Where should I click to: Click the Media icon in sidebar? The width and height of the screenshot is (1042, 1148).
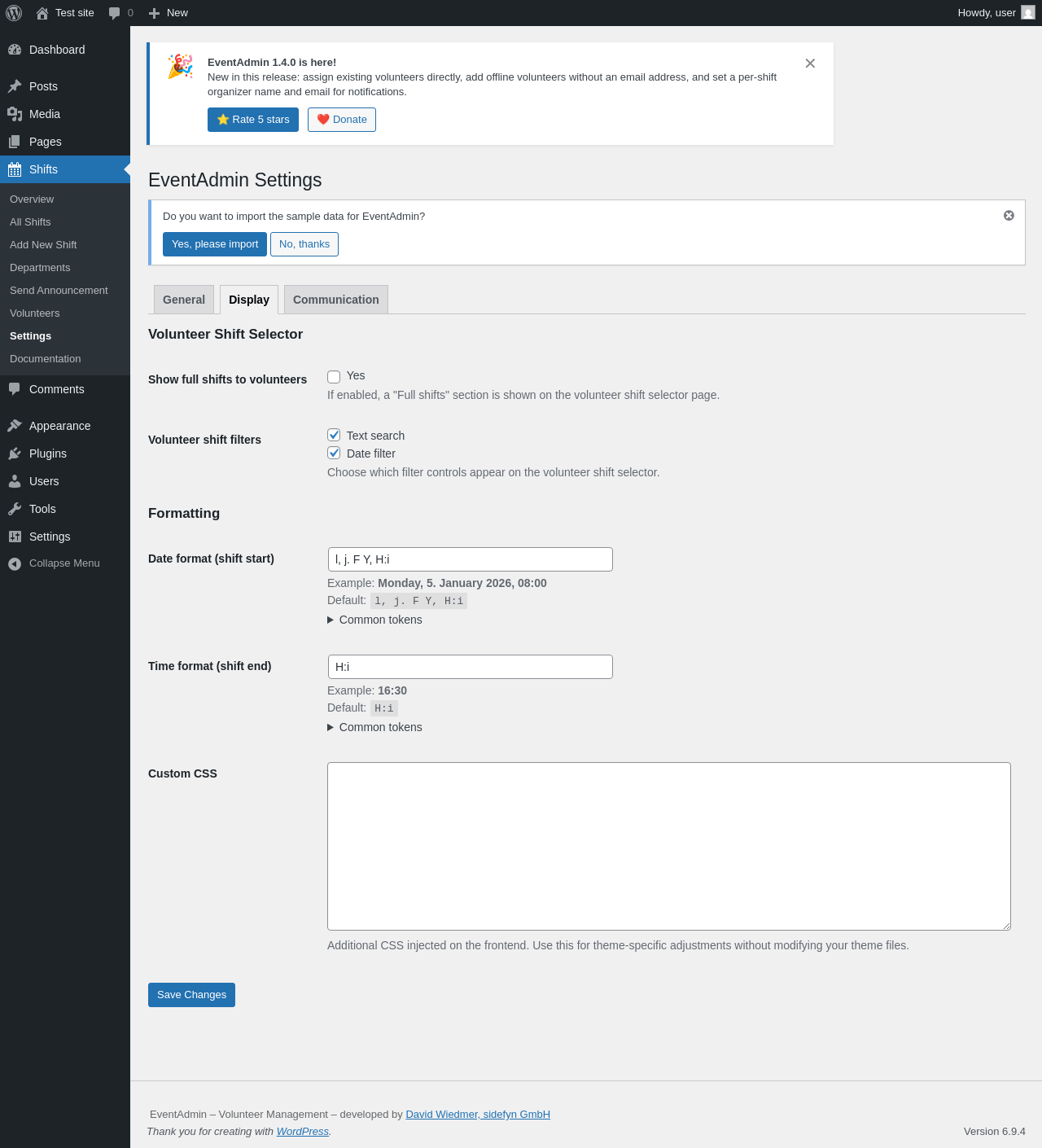(x=15, y=114)
